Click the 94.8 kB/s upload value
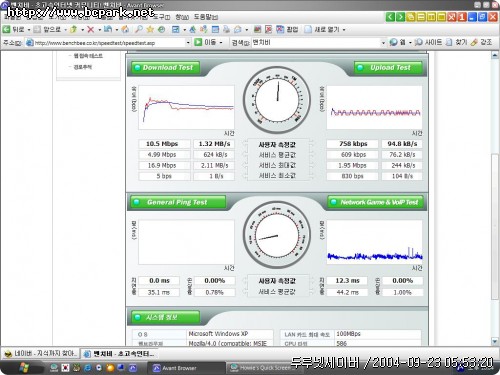The height and width of the screenshot is (375, 500). [x=402, y=144]
